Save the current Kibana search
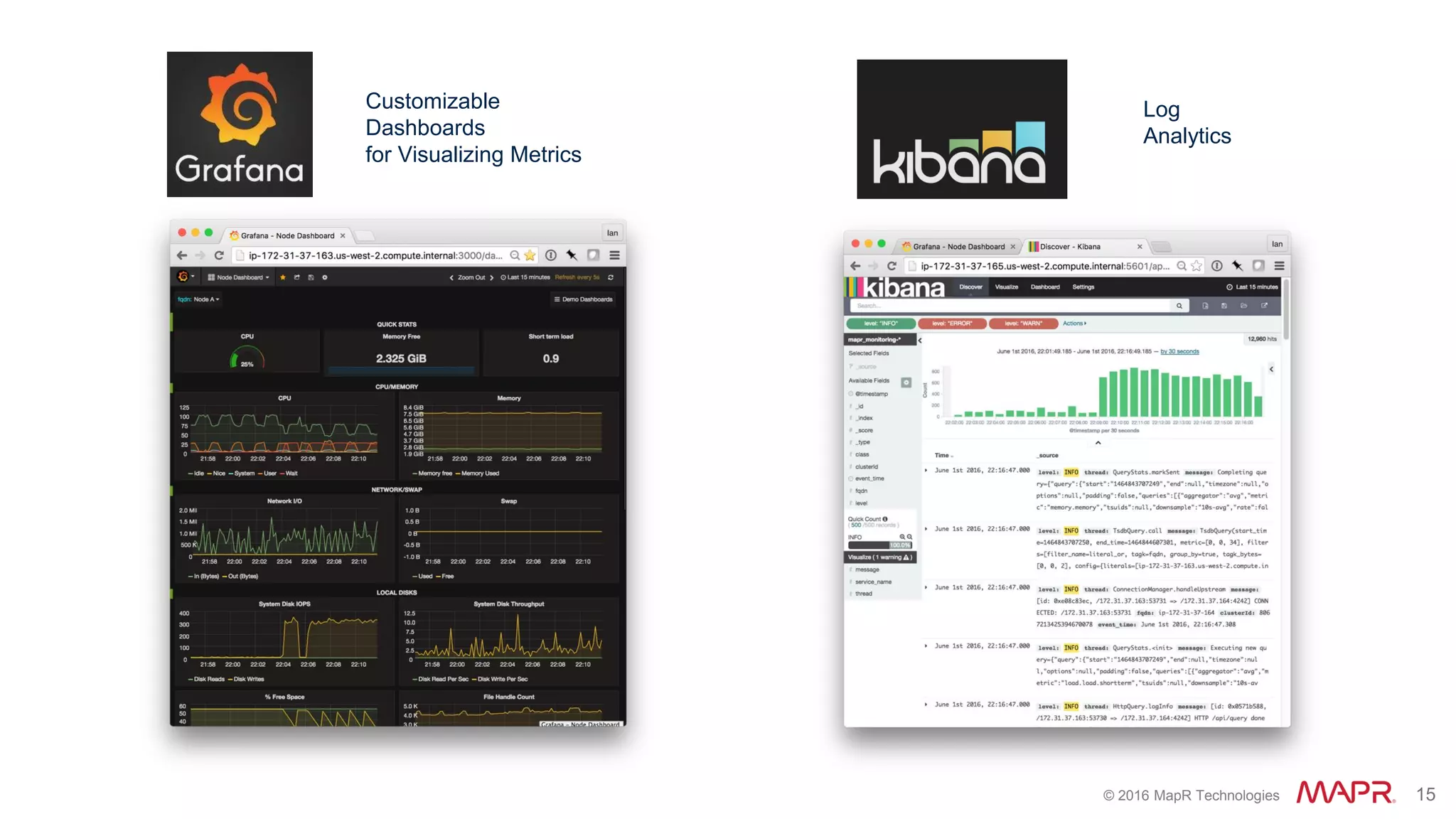Screen dimensions: 1456x819 coord(1224,306)
